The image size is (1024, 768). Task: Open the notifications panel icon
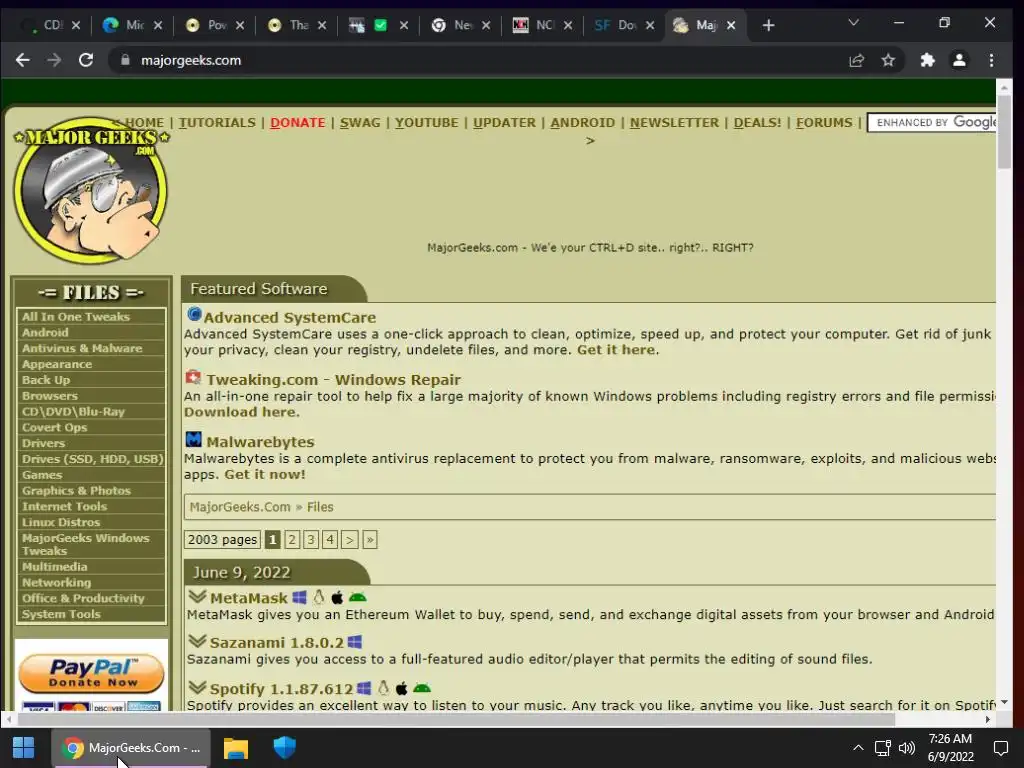1000,748
